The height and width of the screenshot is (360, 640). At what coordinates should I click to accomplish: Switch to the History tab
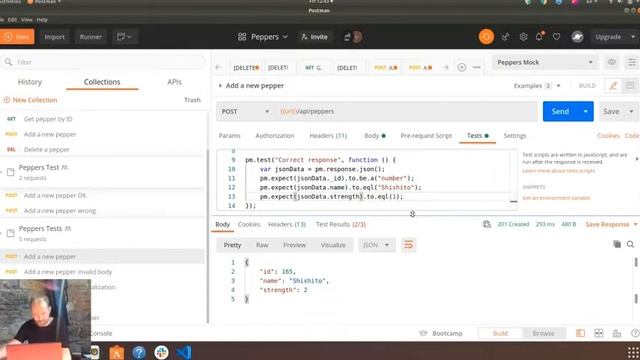(30, 82)
